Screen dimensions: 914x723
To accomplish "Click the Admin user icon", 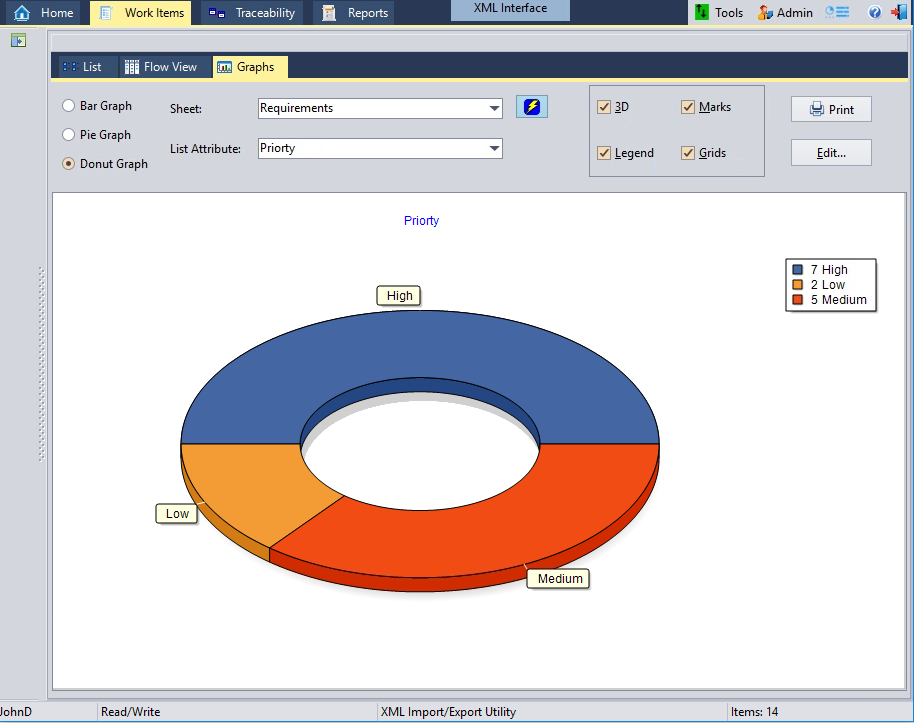I will tap(764, 12).
